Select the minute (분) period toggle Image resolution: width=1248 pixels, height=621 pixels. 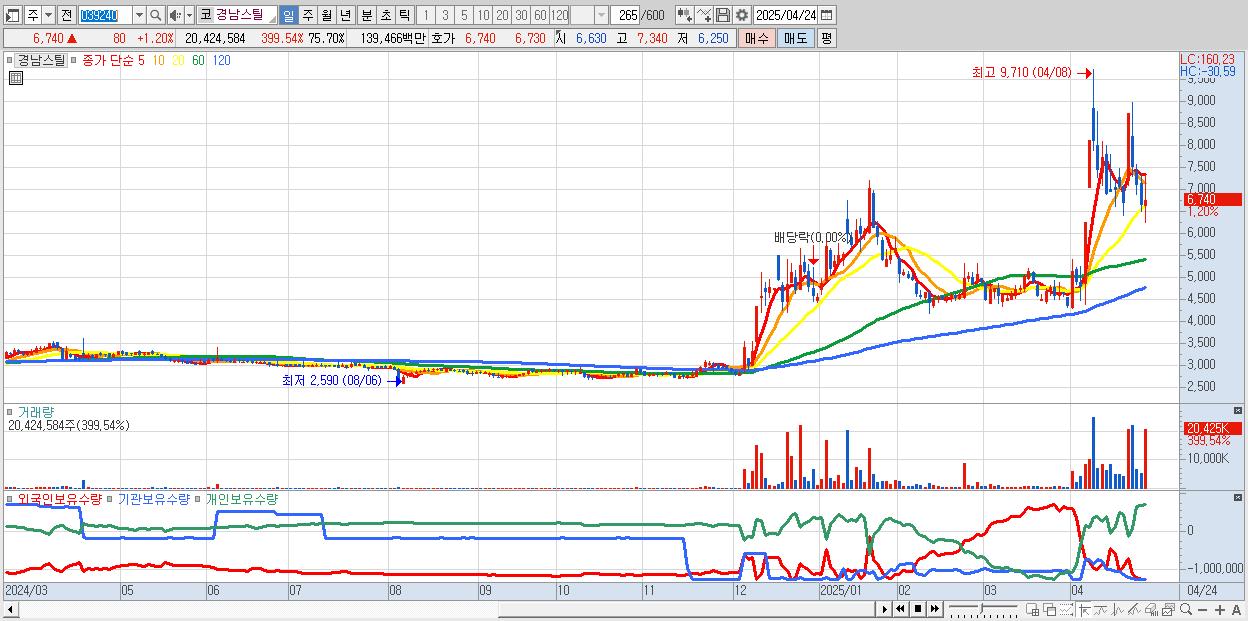coord(366,15)
